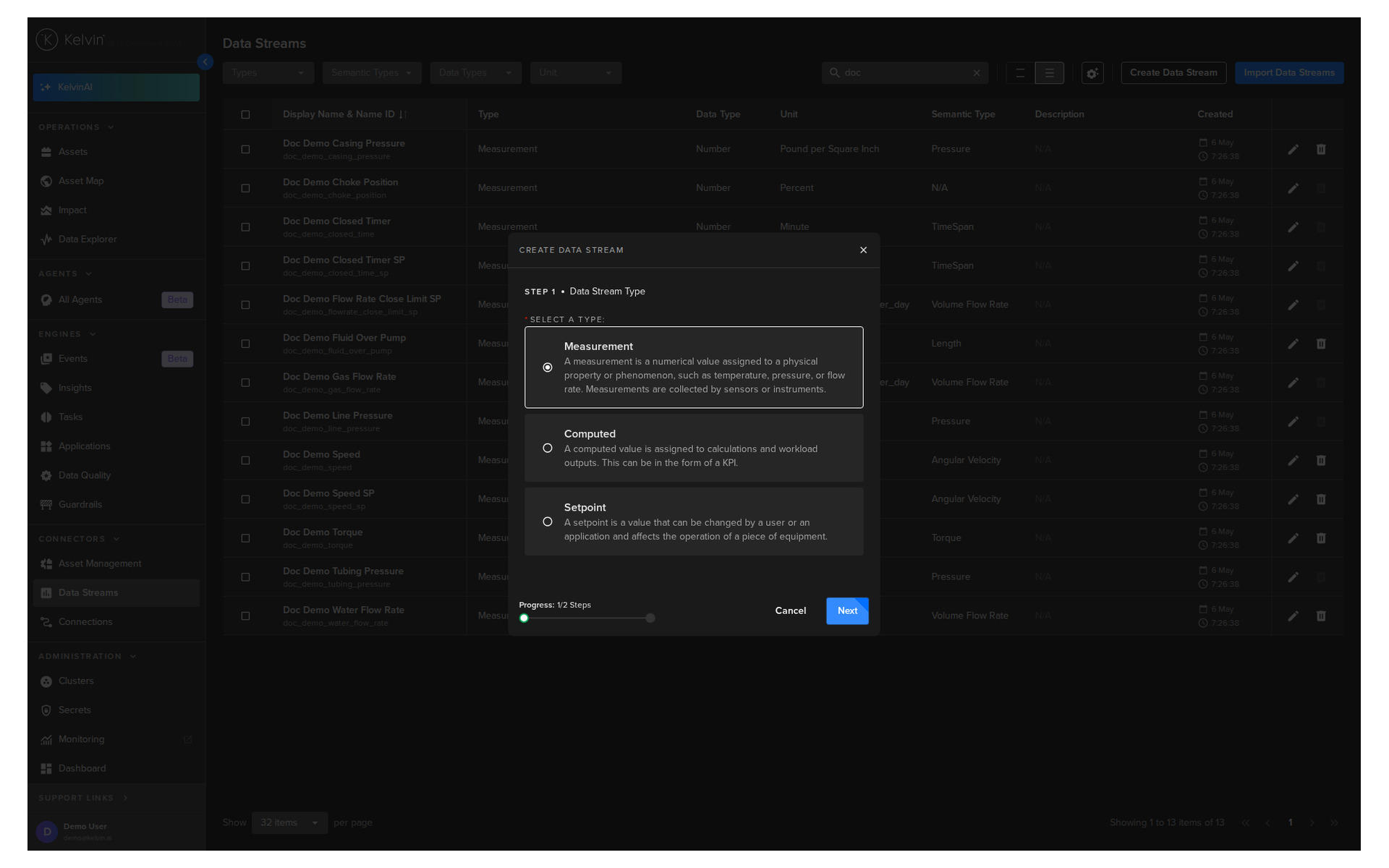Close the Create Data Stream dialog
This screenshot has width=1389, height=868.
coord(863,250)
